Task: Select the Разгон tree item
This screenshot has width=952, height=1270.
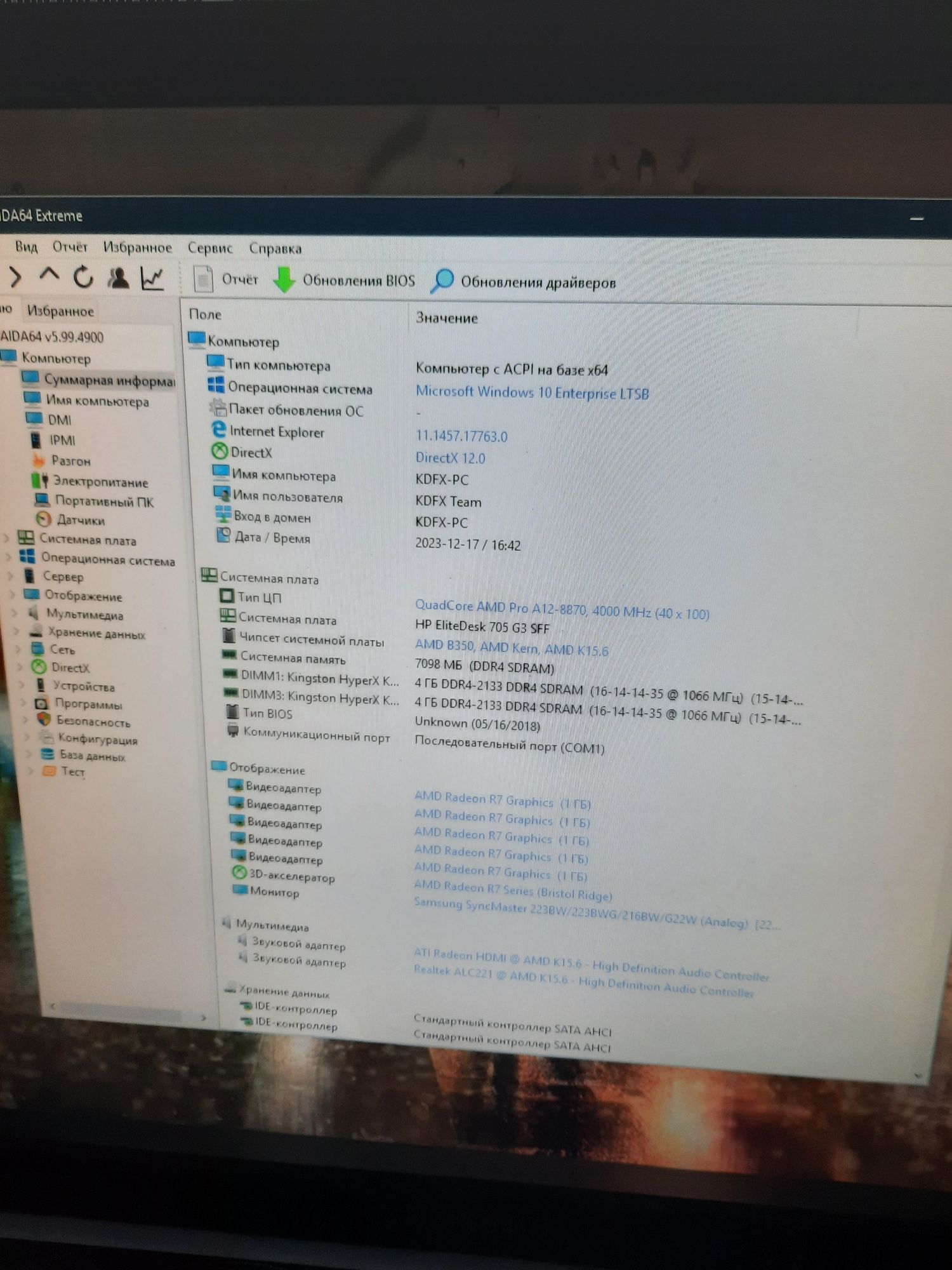Action: (x=62, y=460)
